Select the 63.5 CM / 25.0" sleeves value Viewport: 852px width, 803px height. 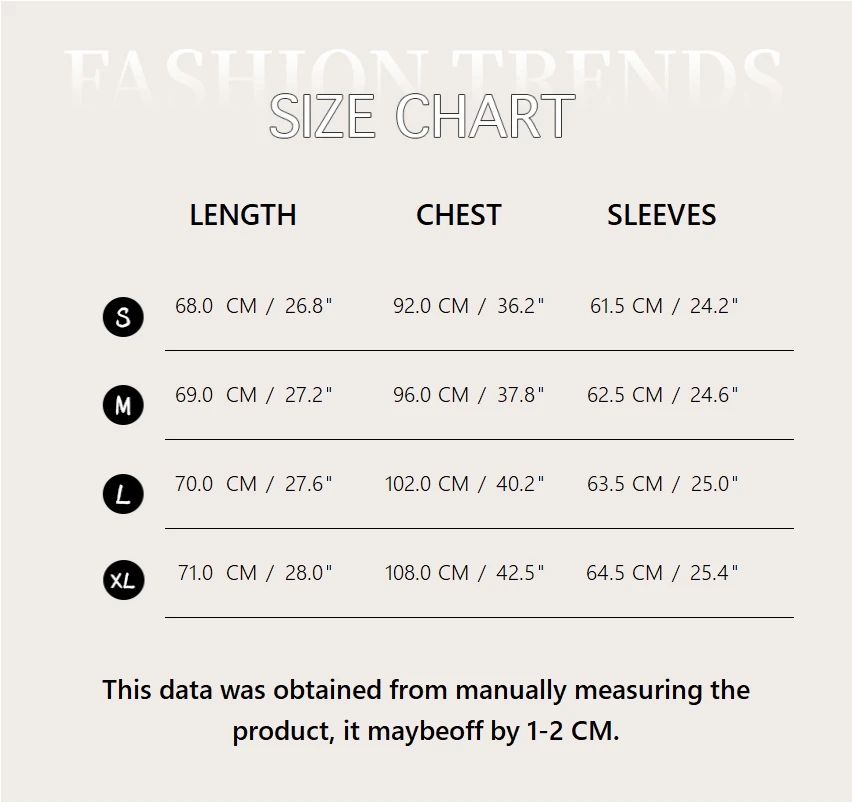[x=663, y=484]
